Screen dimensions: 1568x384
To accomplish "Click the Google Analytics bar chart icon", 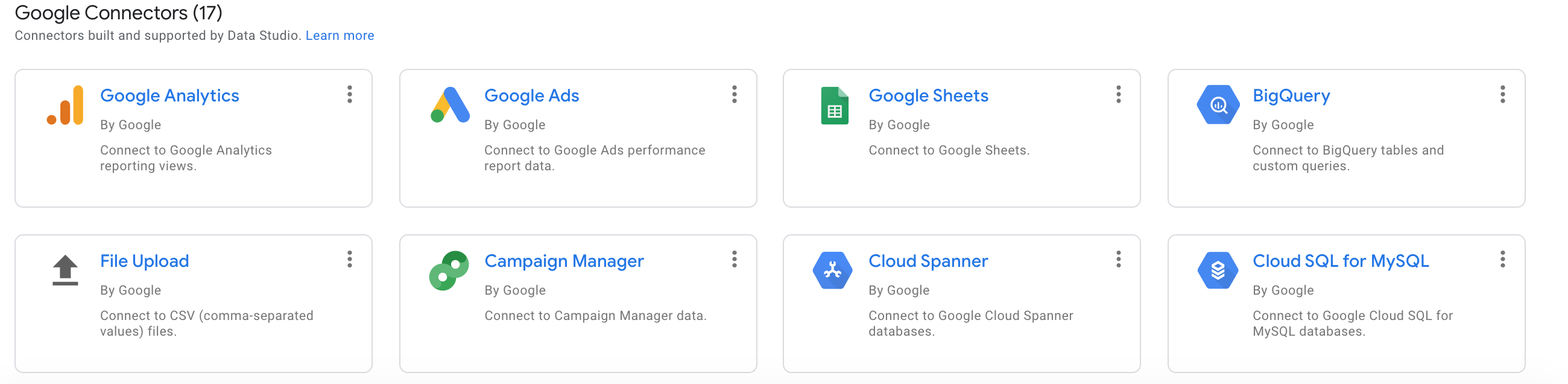I will click(65, 105).
